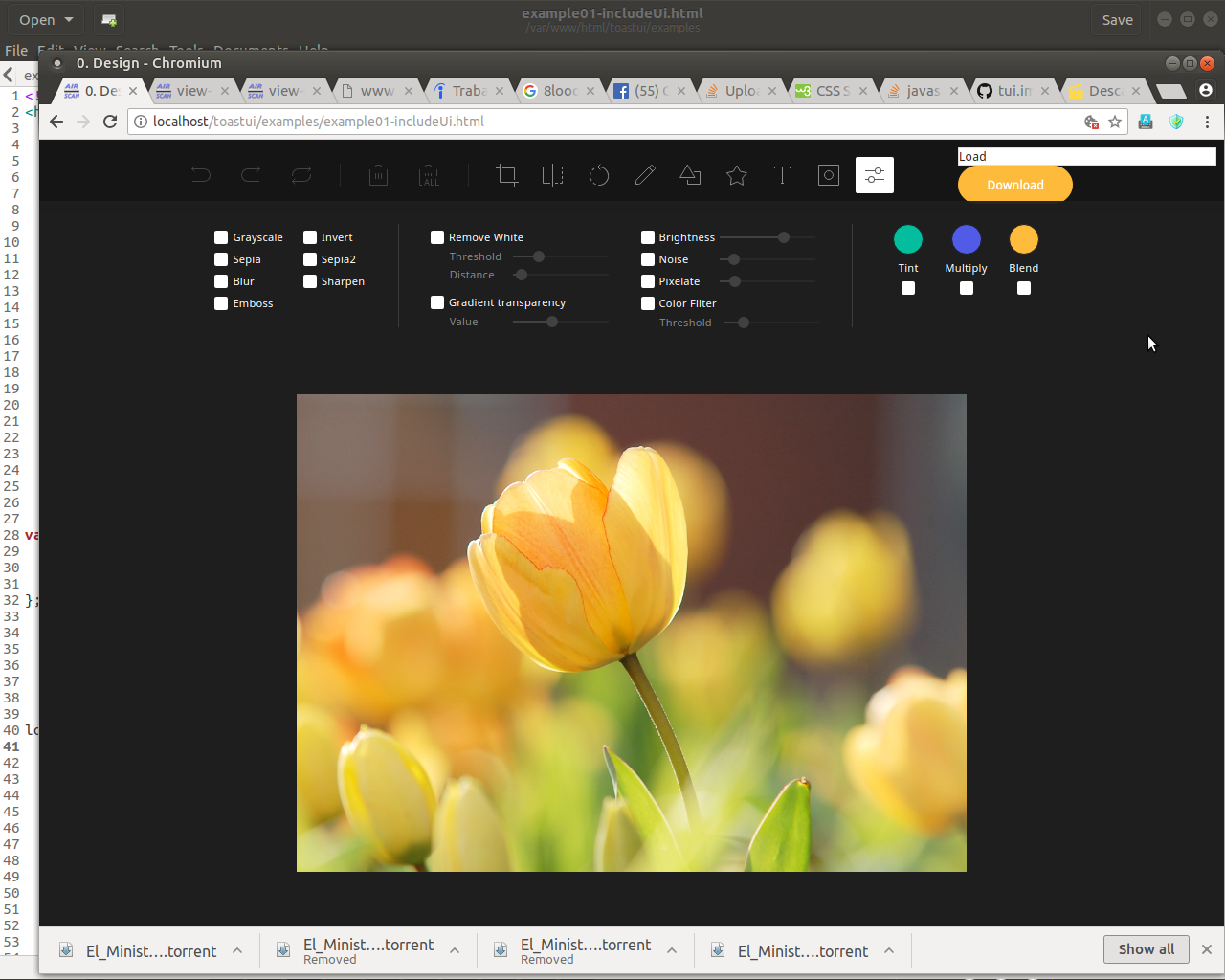1225x980 pixels.
Task: Open the Flip tool
Action: click(x=552, y=175)
